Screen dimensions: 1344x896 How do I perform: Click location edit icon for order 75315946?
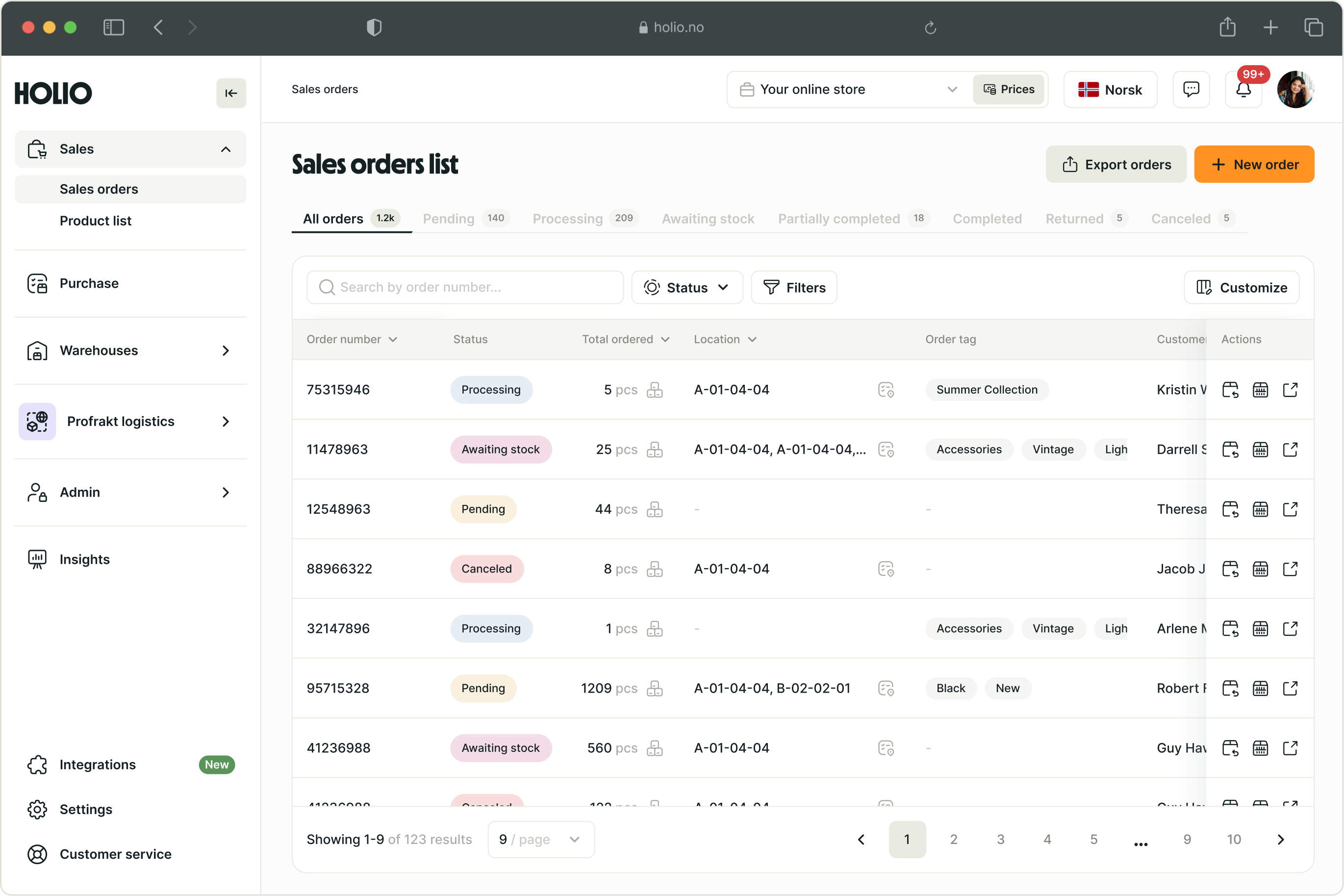tap(886, 390)
